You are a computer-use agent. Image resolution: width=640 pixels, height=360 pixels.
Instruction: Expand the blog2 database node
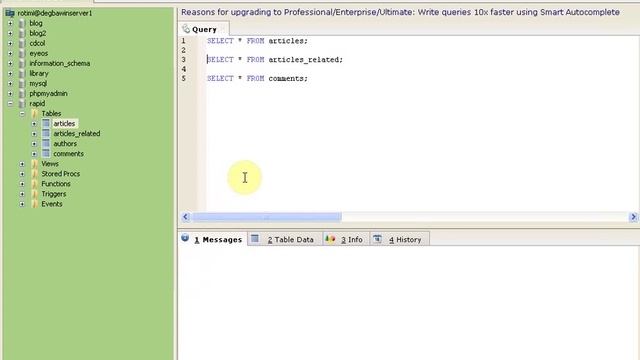click(x=10, y=33)
